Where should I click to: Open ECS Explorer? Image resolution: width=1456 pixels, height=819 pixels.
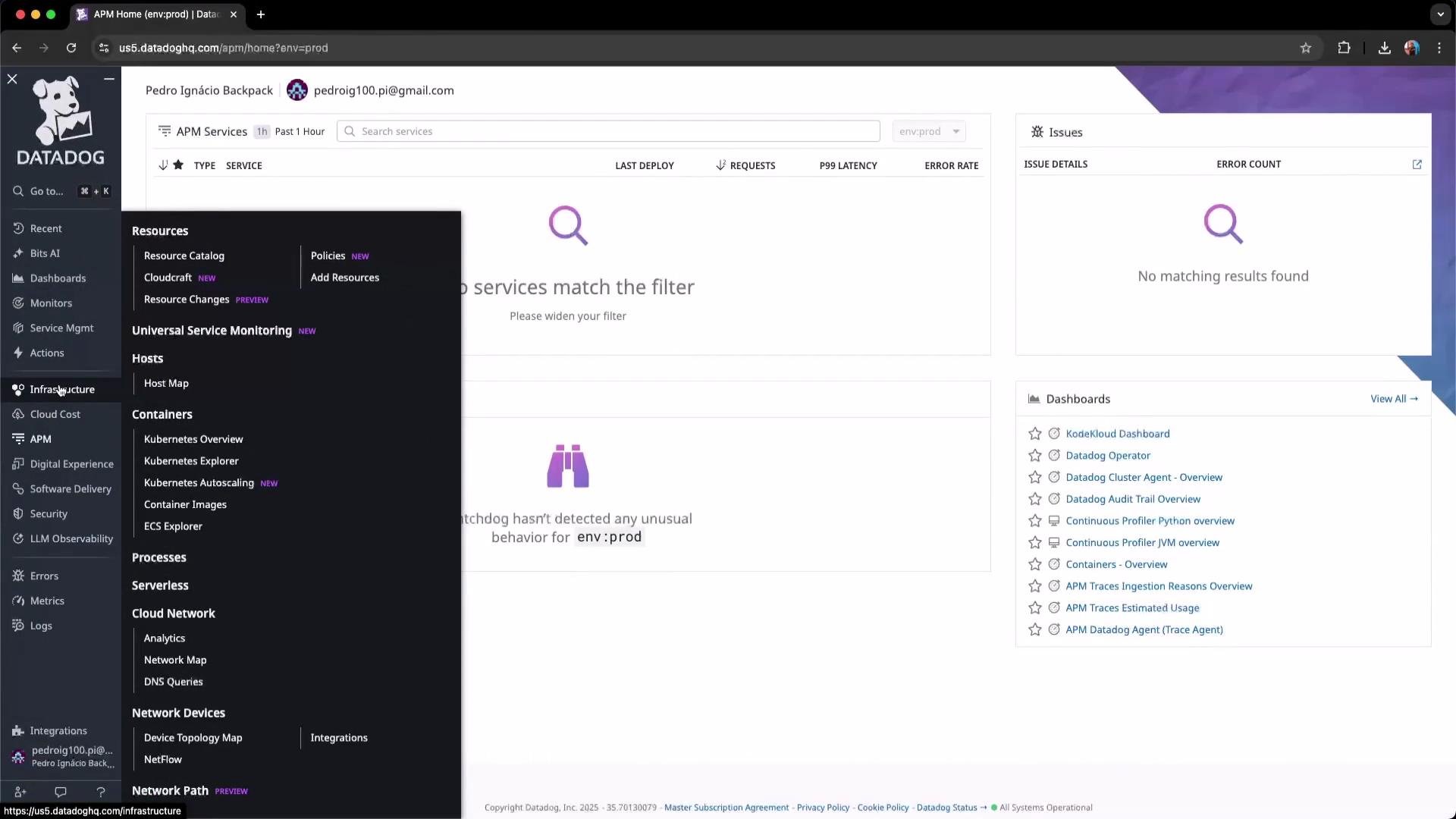coord(173,526)
